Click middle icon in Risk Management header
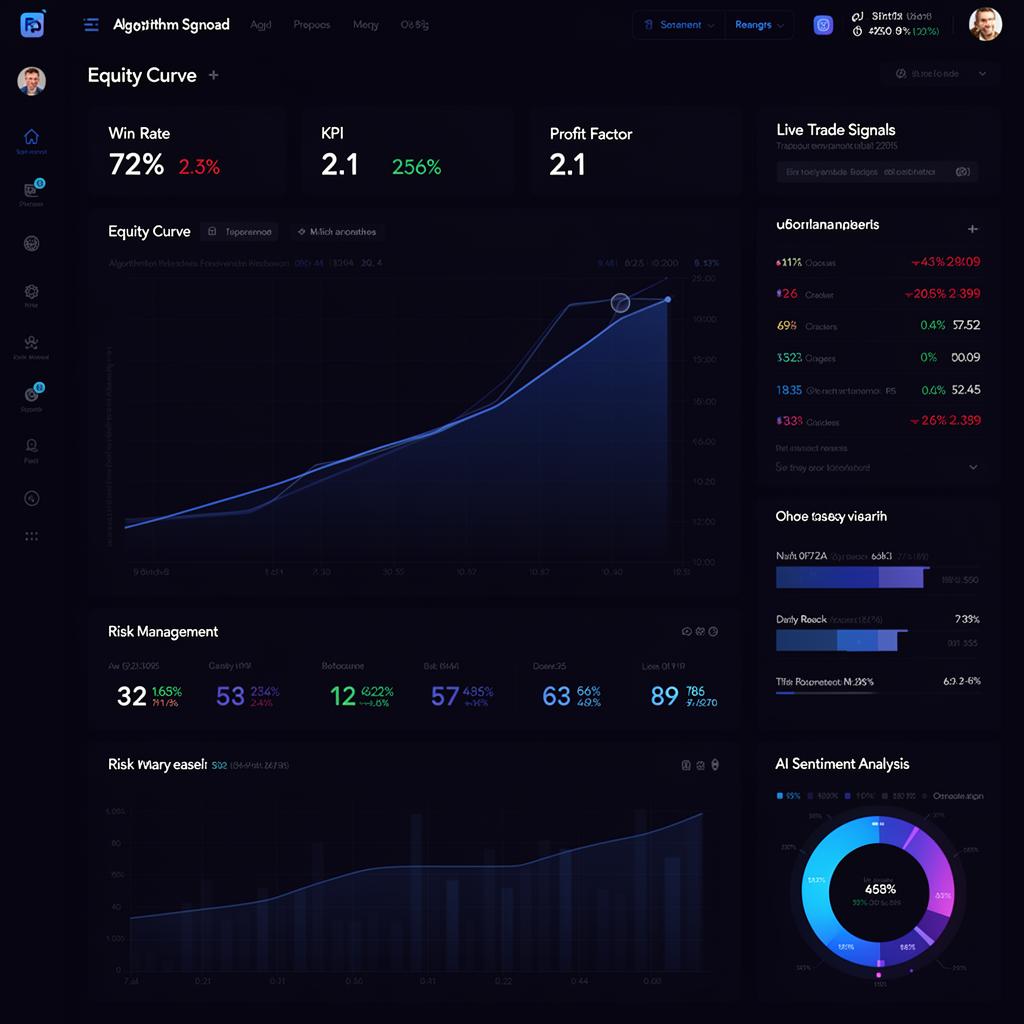Image resolution: width=1024 pixels, height=1024 pixels. pos(700,632)
